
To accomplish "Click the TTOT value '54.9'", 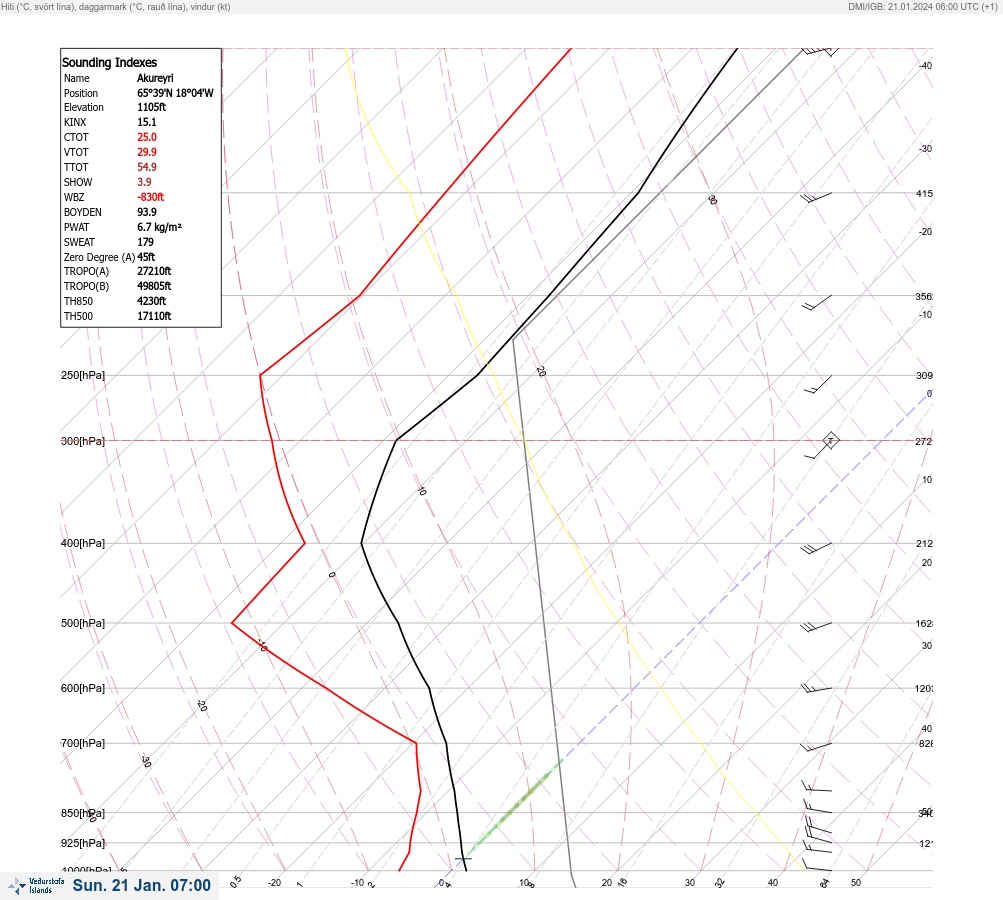I will point(146,167).
